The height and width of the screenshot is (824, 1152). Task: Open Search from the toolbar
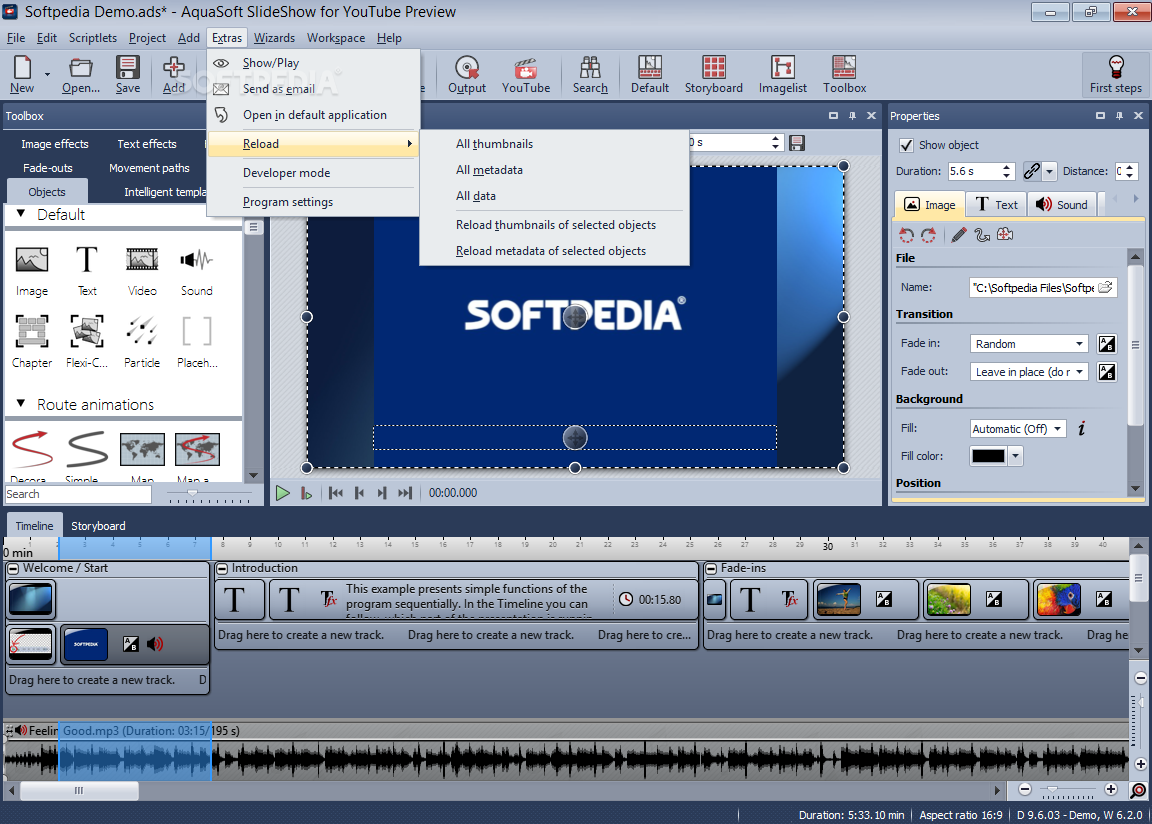click(590, 74)
